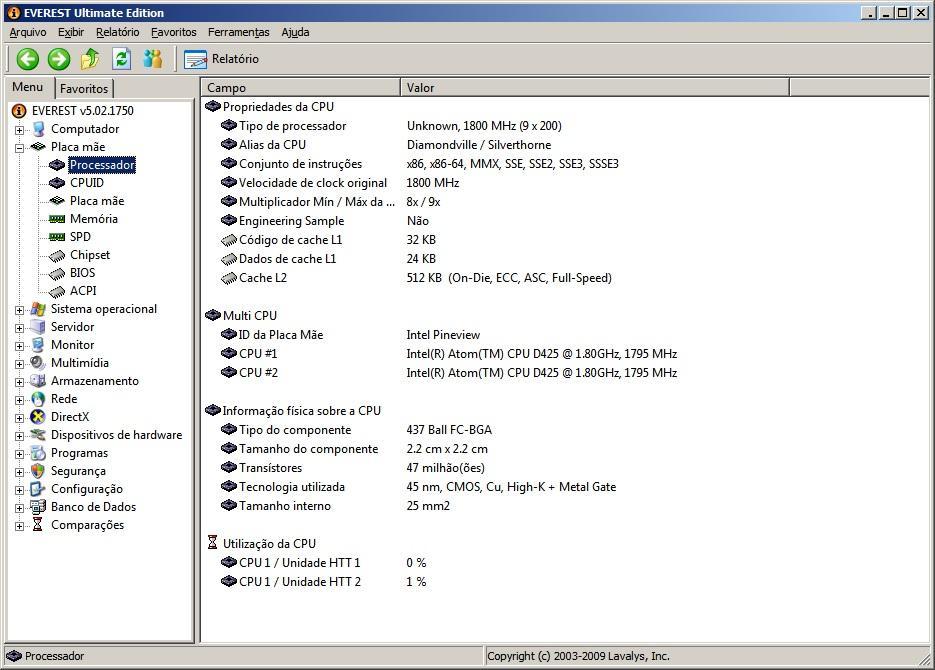
Task: Select the CPUID chip icon in the tree
Action: point(57,183)
